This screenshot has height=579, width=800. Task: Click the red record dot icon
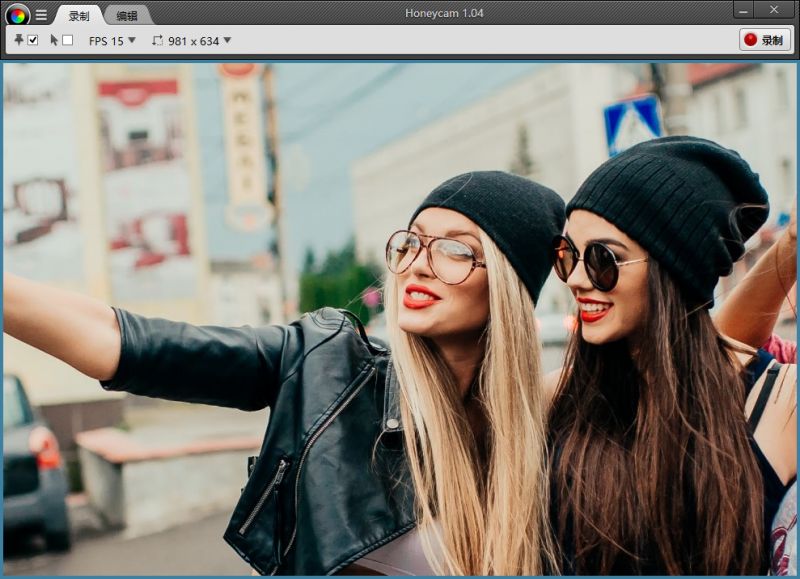pos(750,40)
